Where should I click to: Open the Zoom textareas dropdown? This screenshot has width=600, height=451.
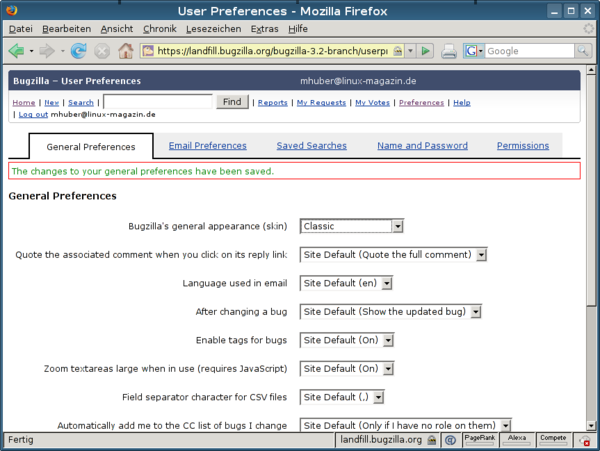click(347, 369)
